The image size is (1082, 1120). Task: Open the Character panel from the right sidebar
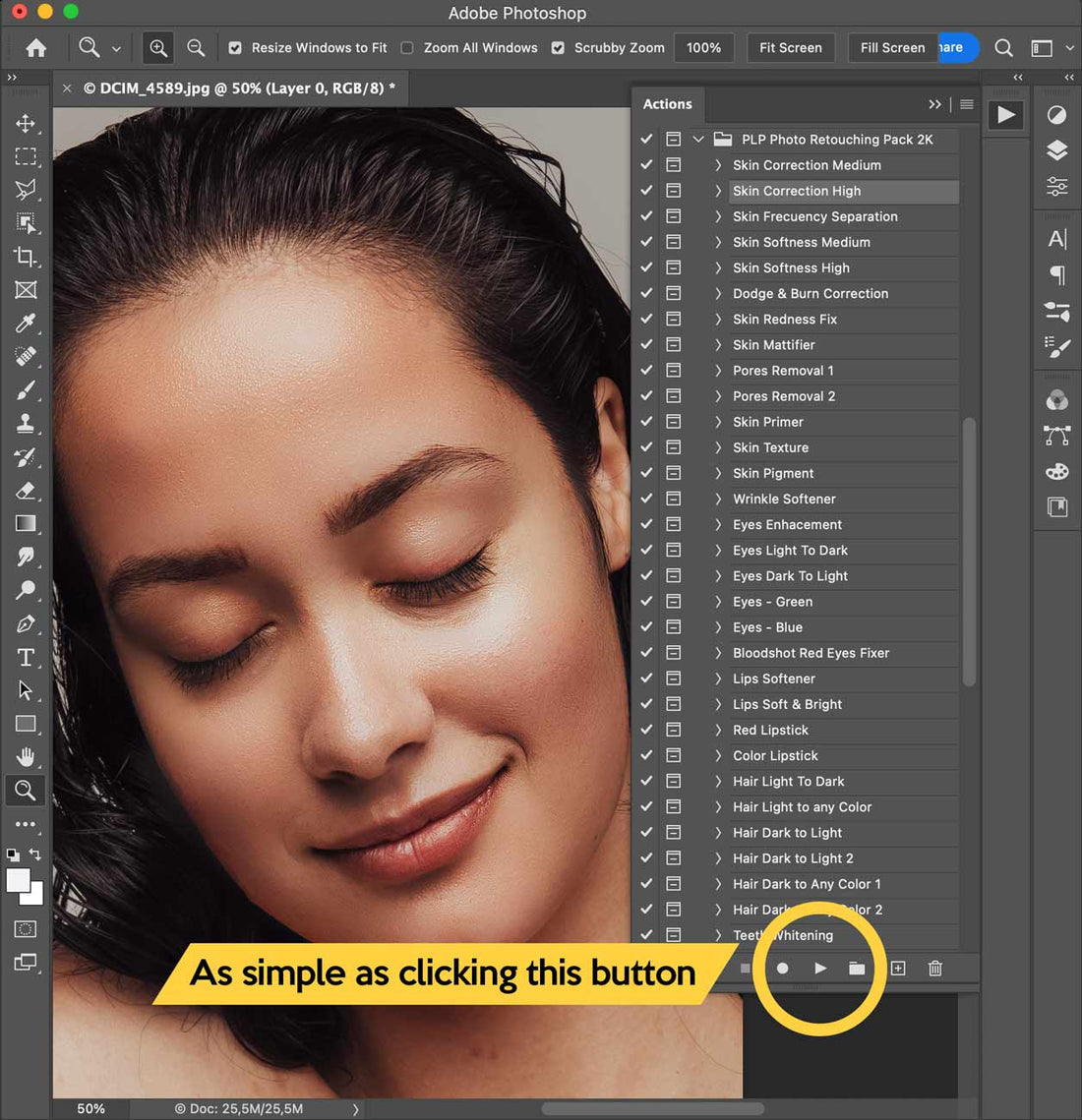1056,237
